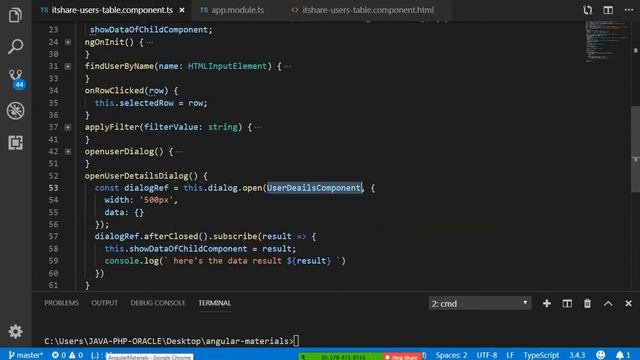Open the PROBLEMS panel tab

click(x=61, y=303)
